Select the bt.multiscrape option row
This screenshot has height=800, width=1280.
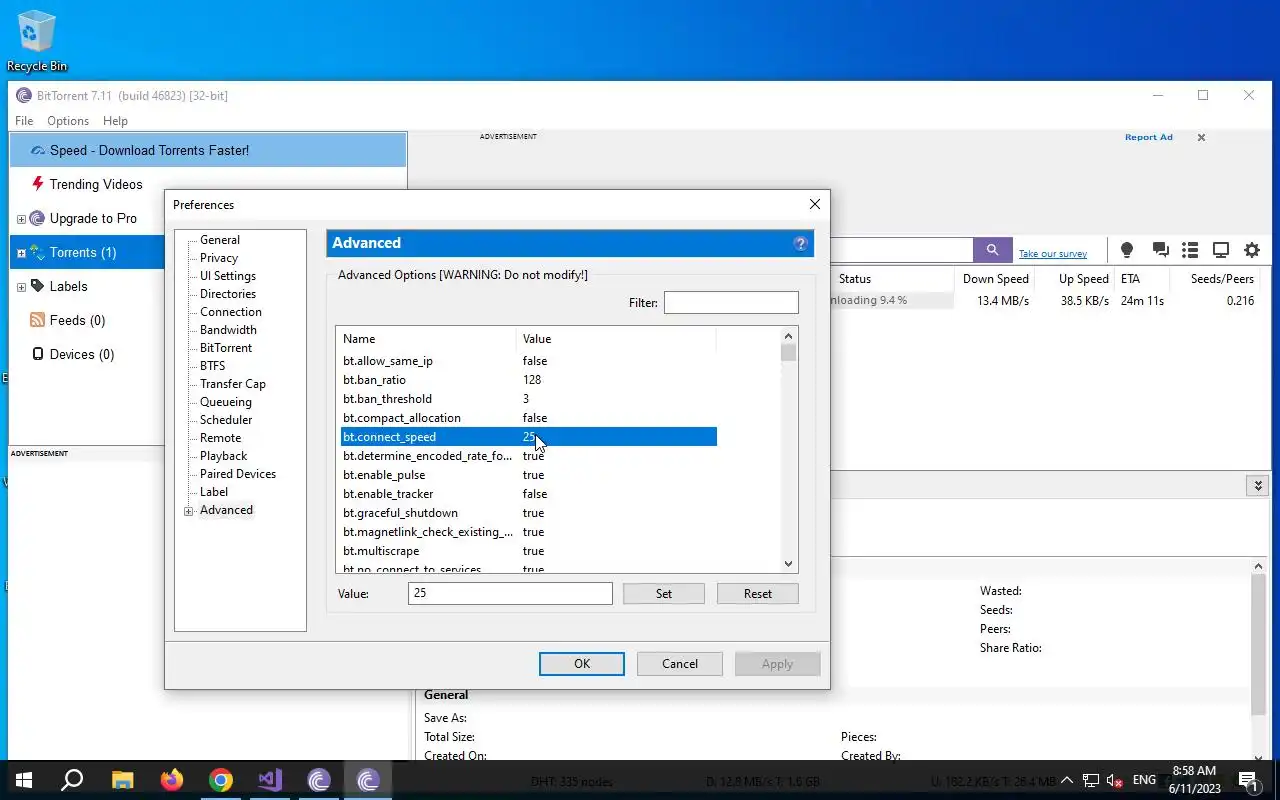pos(529,551)
